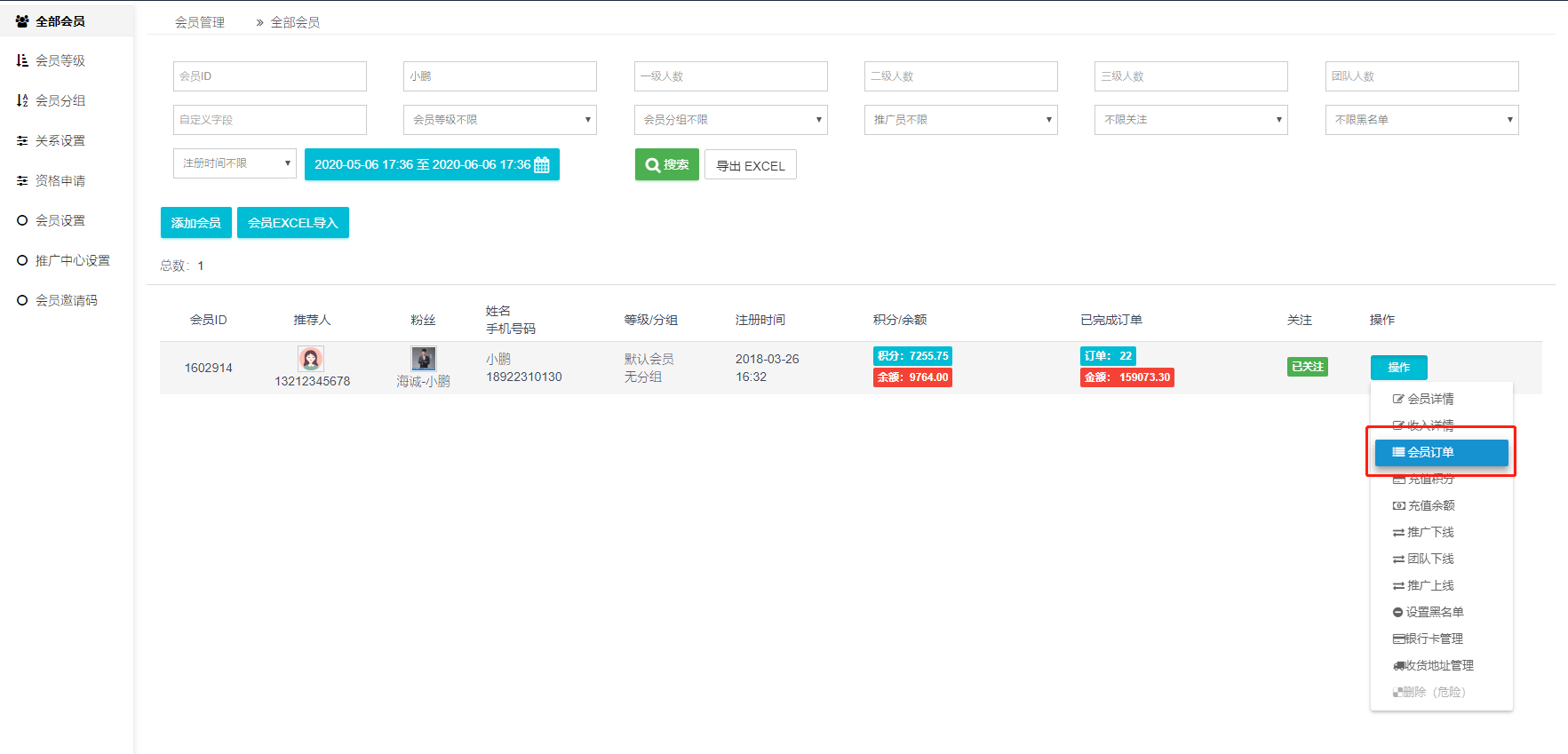The width and height of the screenshot is (1568, 754).
Task: Click the 添加会员 button
Action: click(x=196, y=223)
